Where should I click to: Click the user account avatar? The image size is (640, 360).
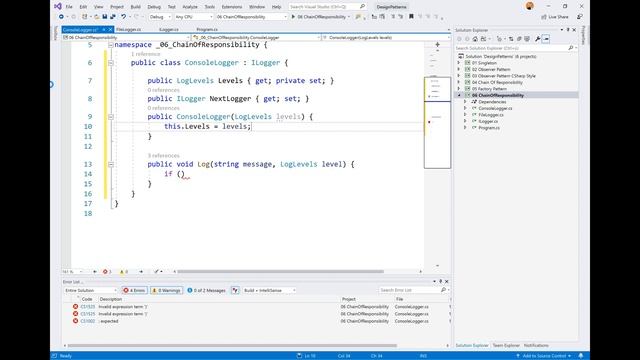click(530, 6)
